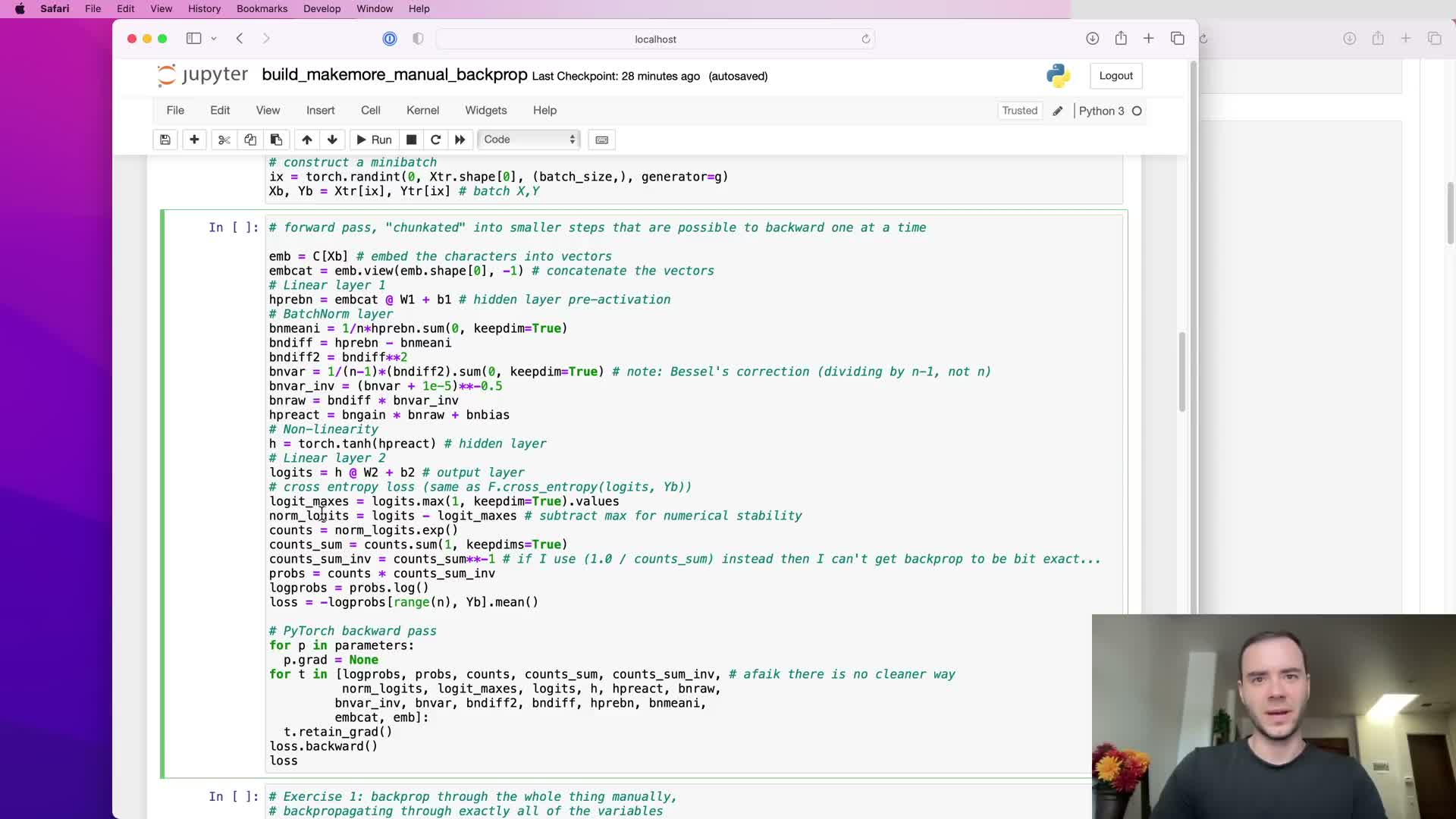Click the Run button
The image size is (1456, 819).
[x=374, y=140]
